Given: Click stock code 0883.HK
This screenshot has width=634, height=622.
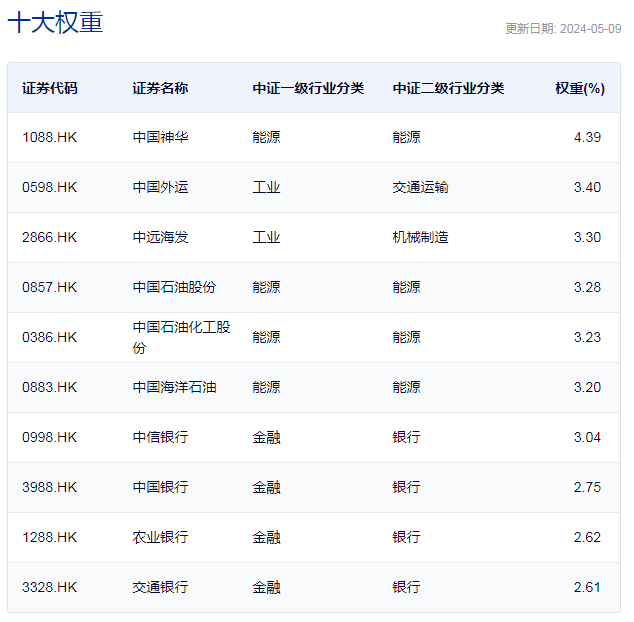Looking at the screenshot, I should pos(49,387).
